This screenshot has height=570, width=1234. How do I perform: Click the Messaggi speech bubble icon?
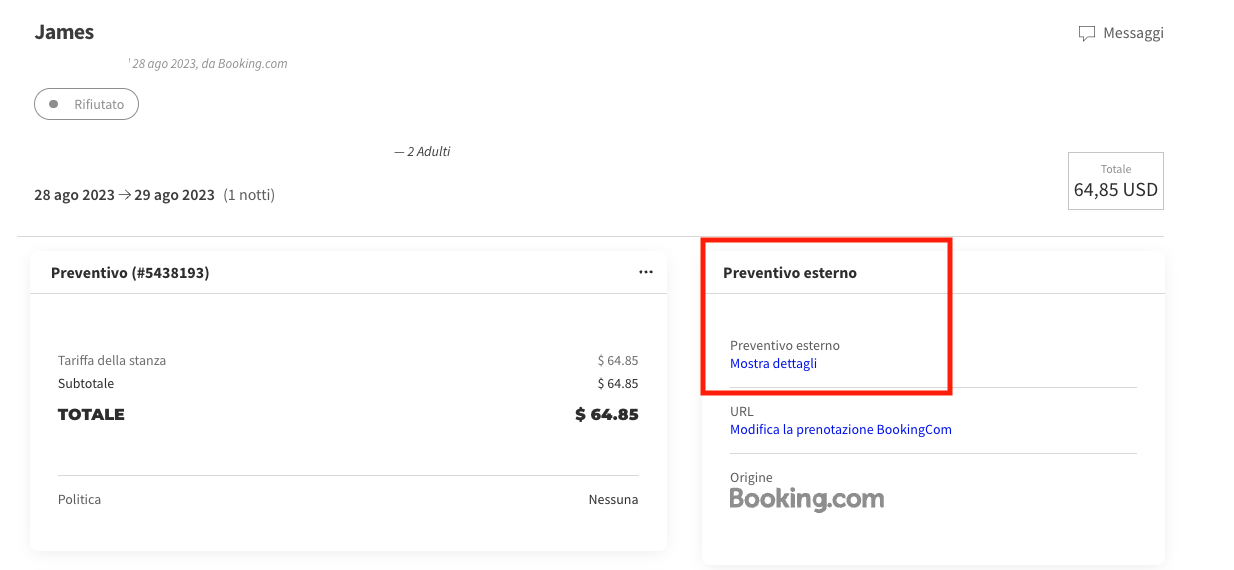click(x=1086, y=34)
